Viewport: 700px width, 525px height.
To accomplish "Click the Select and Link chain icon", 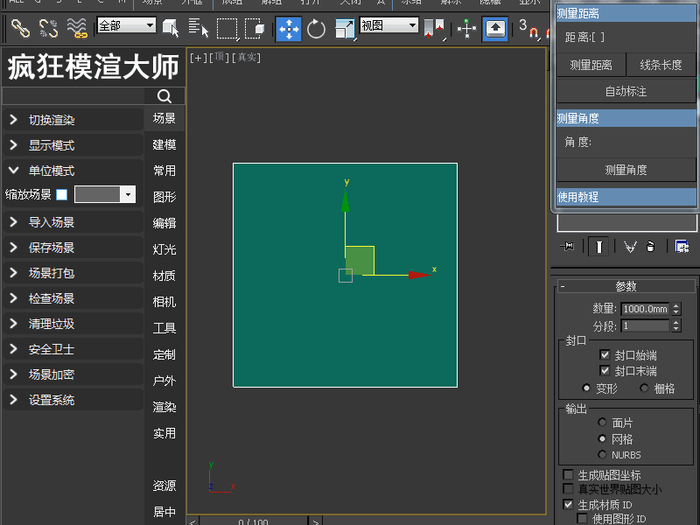I will click(20, 27).
